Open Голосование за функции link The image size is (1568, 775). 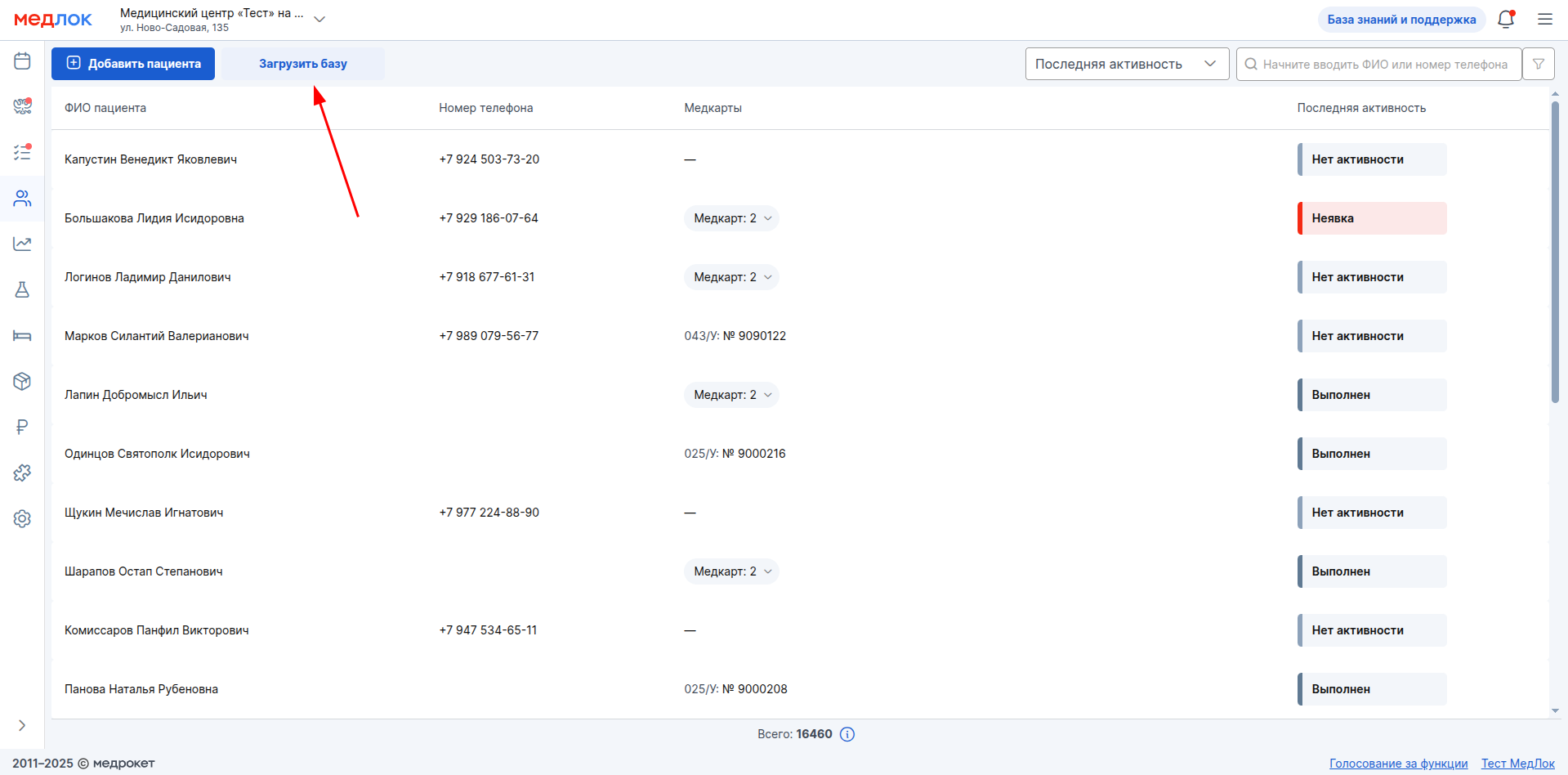(1398, 764)
